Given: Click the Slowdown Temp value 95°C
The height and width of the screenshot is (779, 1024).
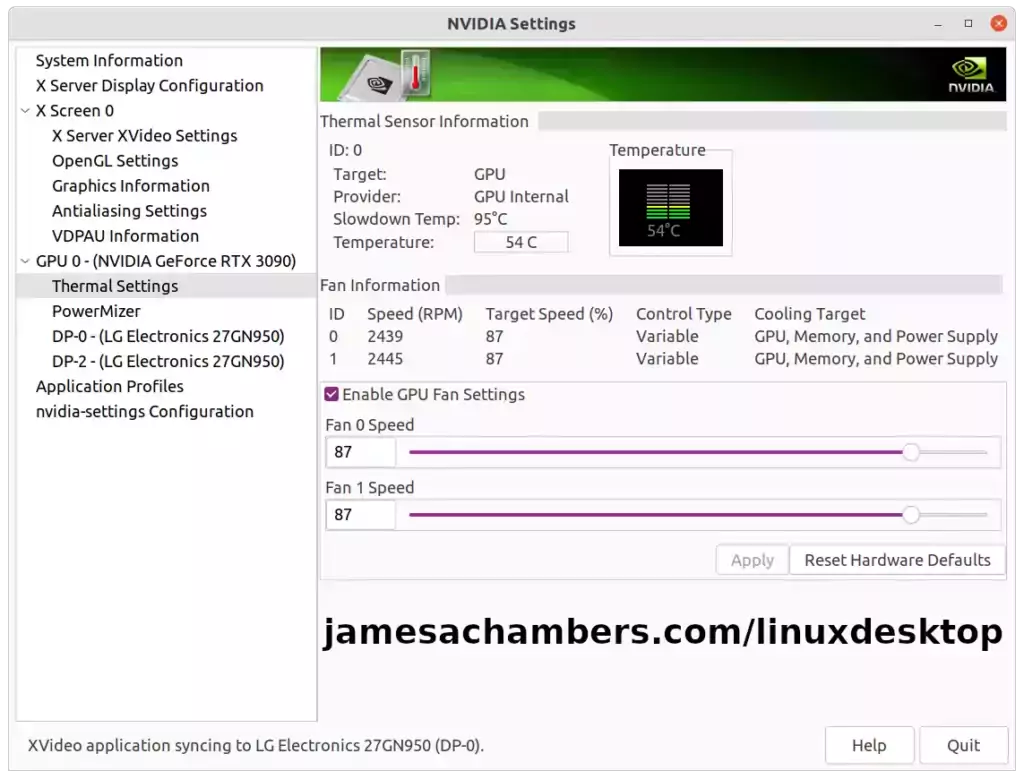Looking at the screenshot, I should 490,219.
